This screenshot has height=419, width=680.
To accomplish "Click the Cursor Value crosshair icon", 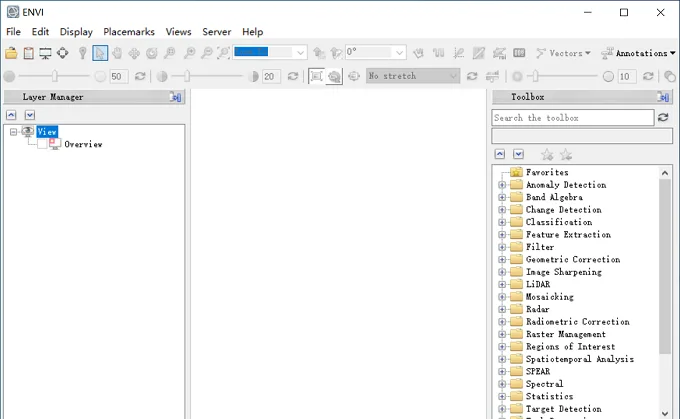I will point(62,53).
